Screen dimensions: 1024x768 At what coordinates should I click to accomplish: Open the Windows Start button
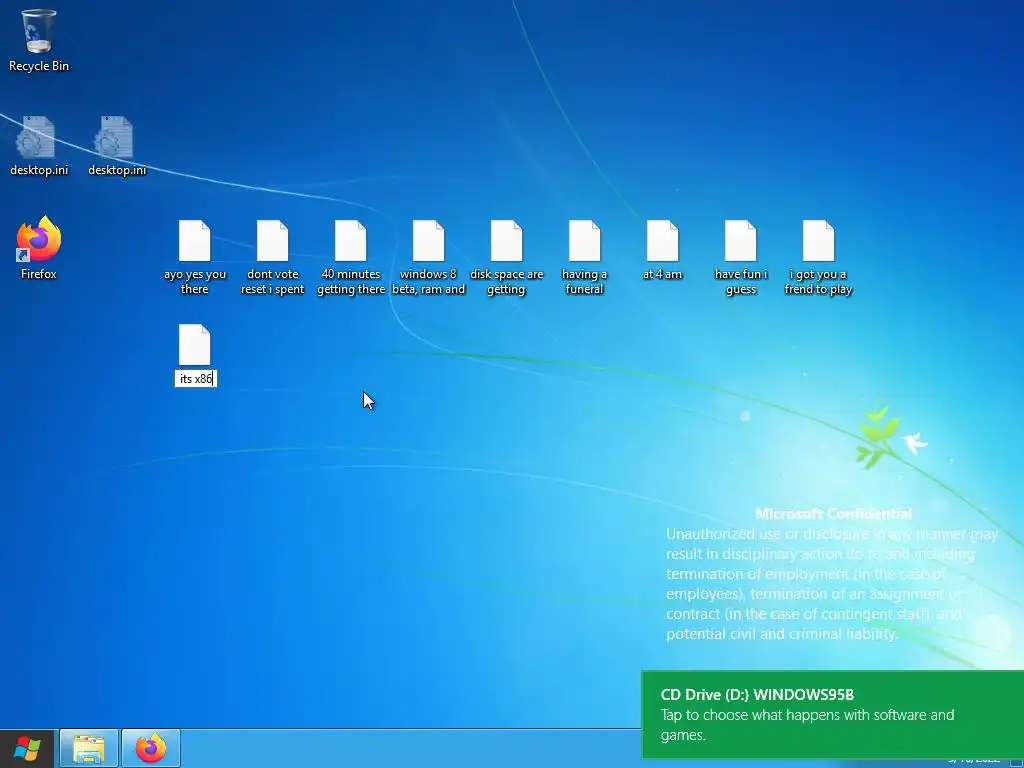point(27,748)
